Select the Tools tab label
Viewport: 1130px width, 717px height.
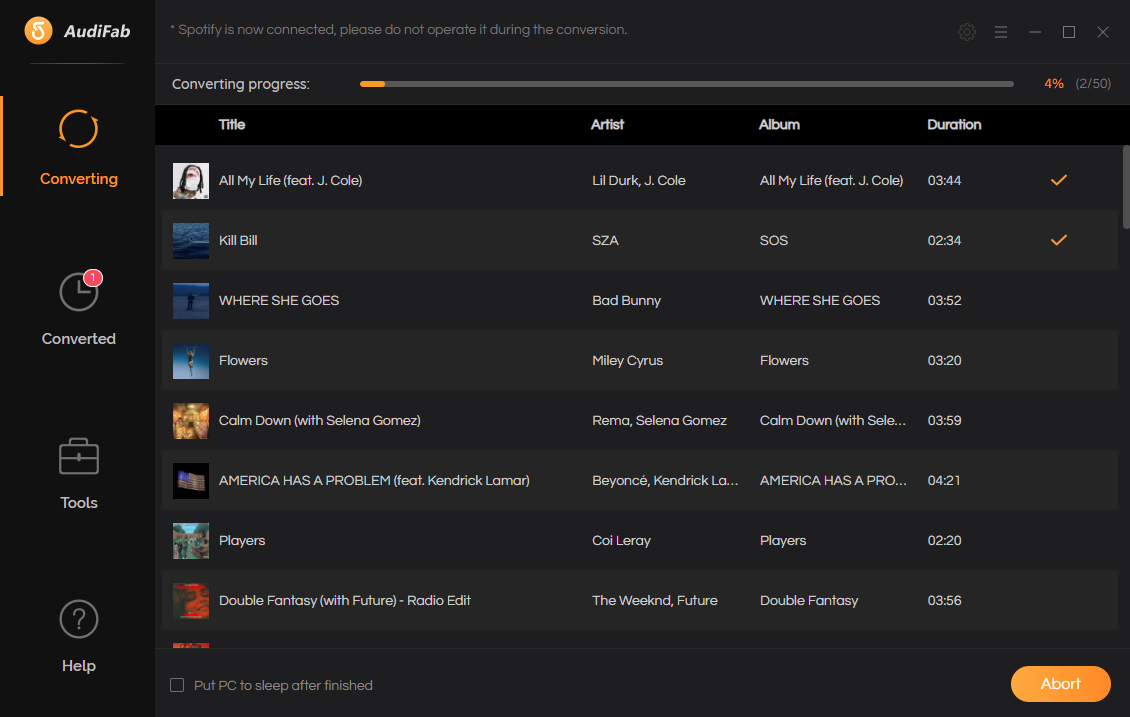pyautogui.click(x=79, y=502)
